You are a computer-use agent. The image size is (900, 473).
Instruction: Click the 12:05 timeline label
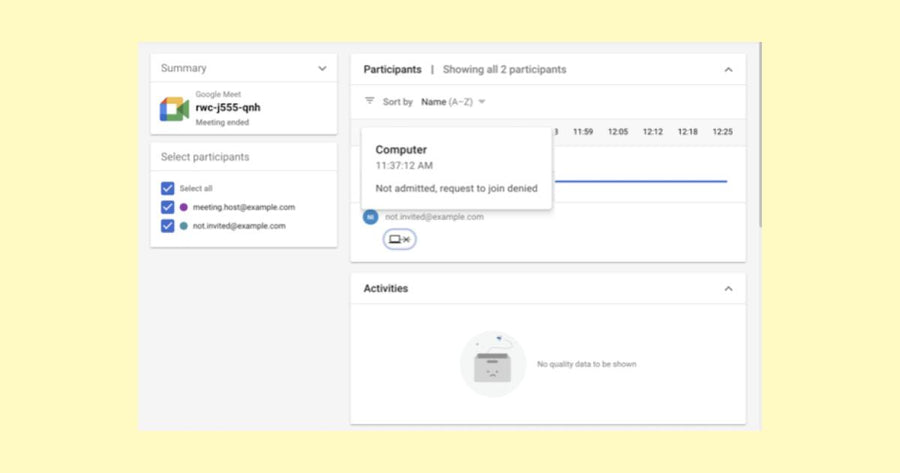tap(618, 131)
